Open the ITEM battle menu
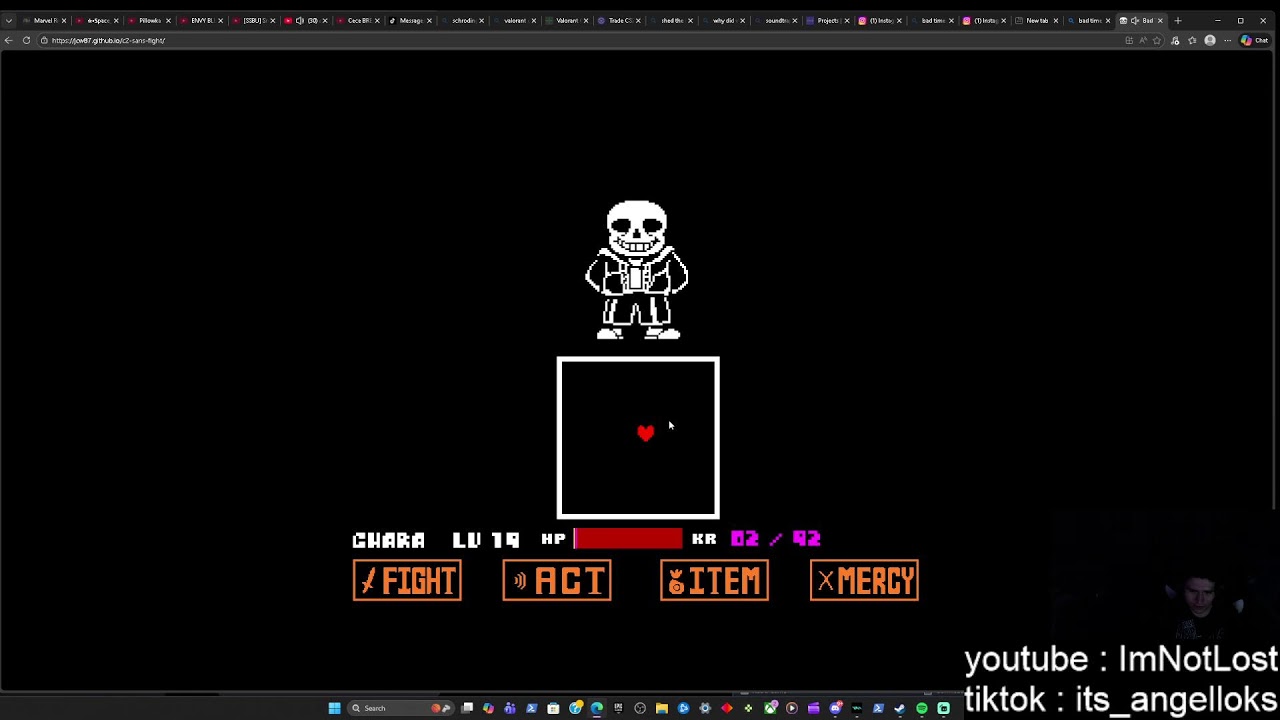Image resolution: width=1280 pixels, height=720 pixels. pyautogui.click(x=714, y=581)
